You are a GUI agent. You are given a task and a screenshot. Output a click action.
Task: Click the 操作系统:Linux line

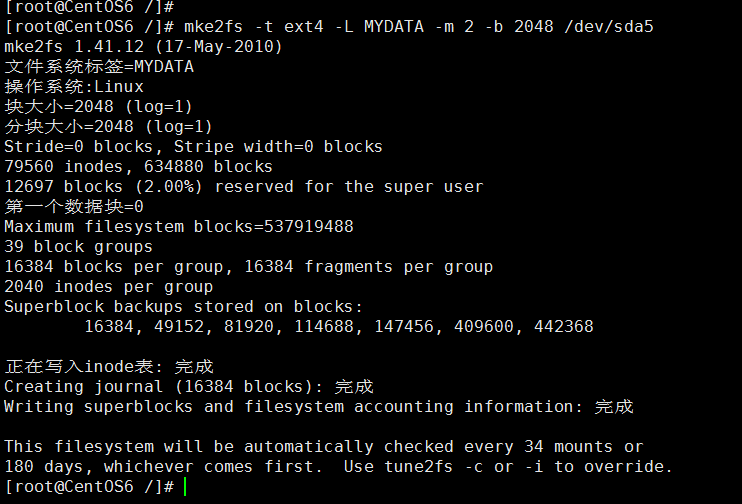click(74, 87)
